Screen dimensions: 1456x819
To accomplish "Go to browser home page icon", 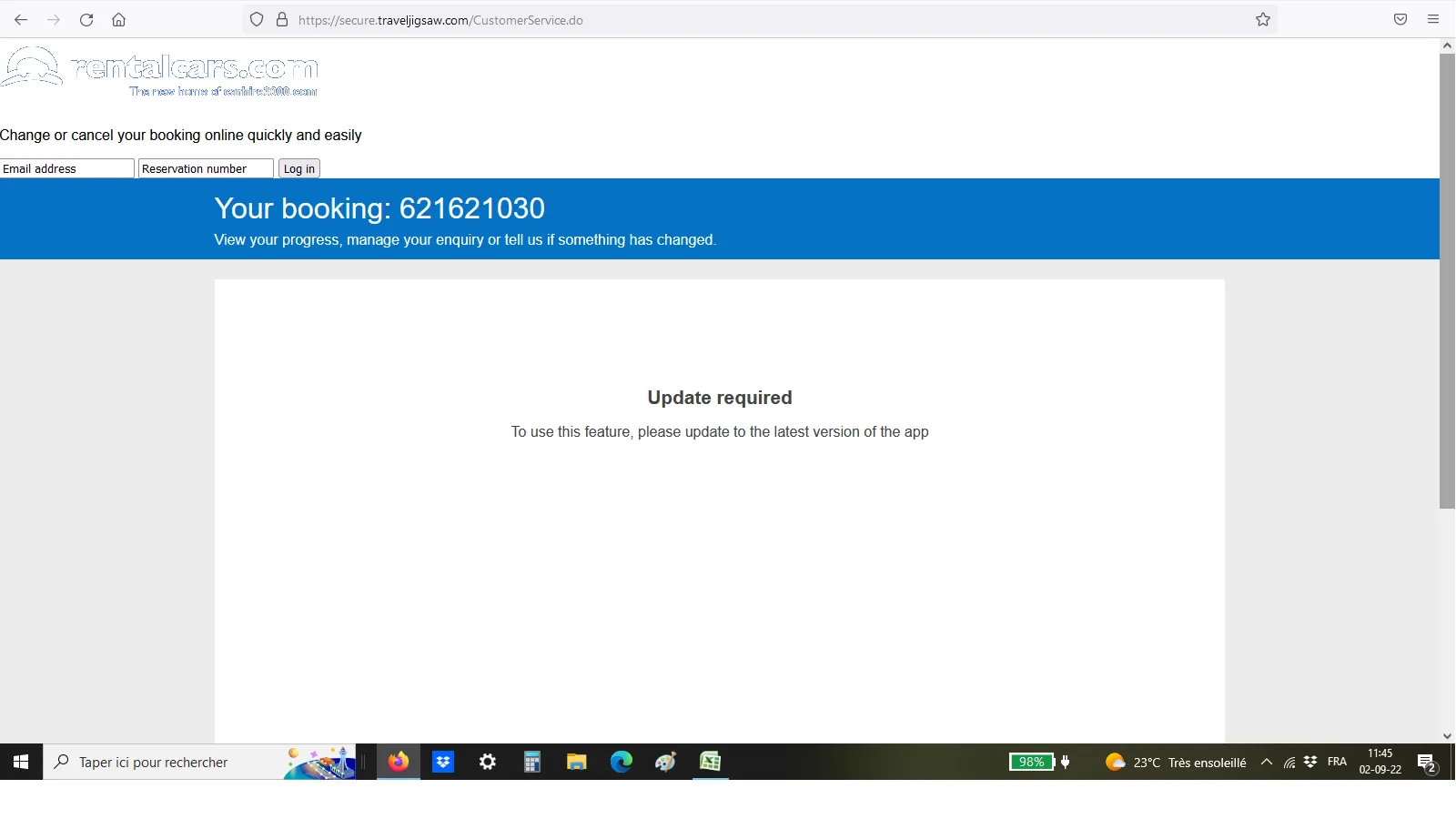I will pos(118,20).
